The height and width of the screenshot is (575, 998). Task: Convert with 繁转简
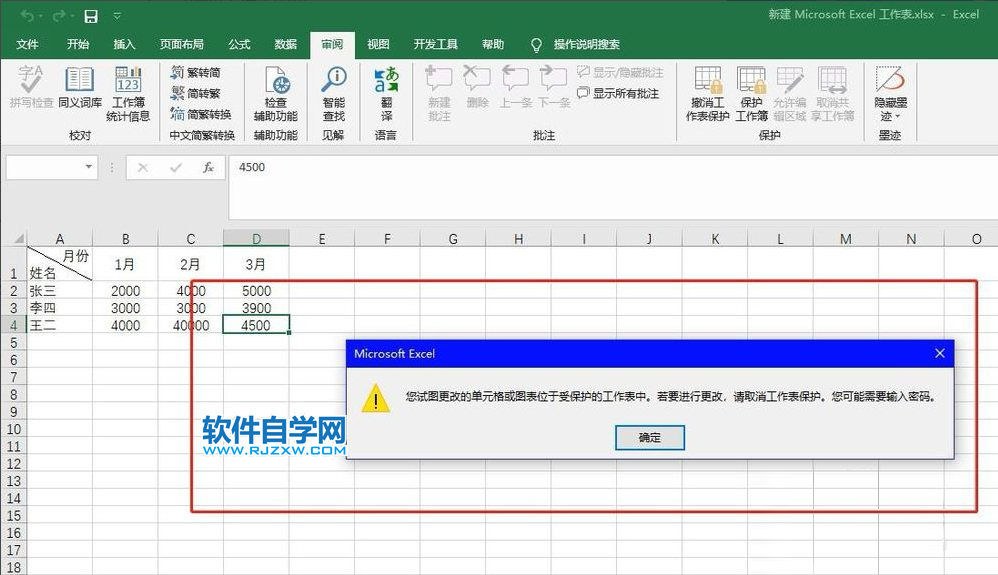coord(195,73)
